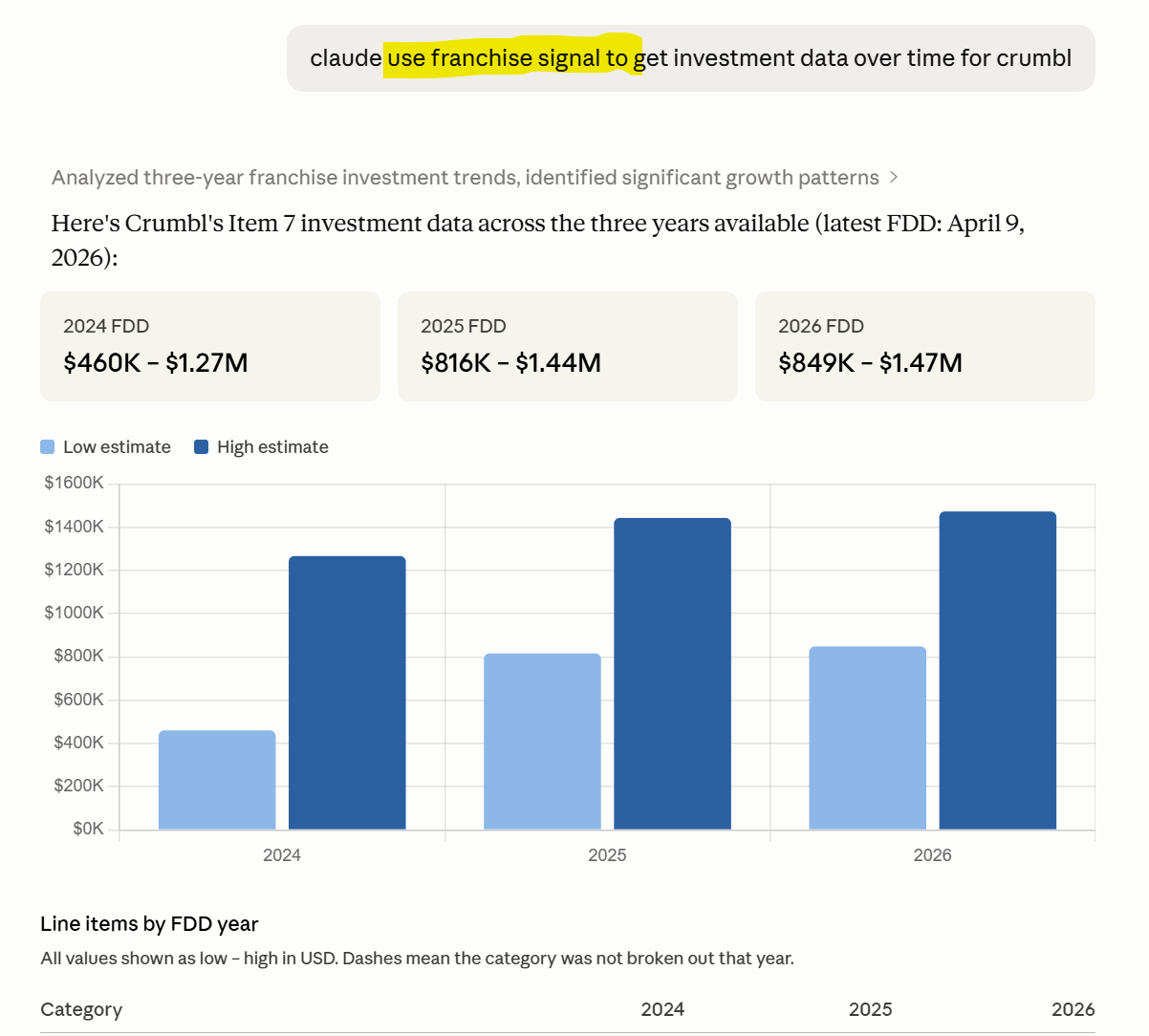Toggle the High estimate legend label
Screen dimensions: 1149x1036
click(272, 447)
